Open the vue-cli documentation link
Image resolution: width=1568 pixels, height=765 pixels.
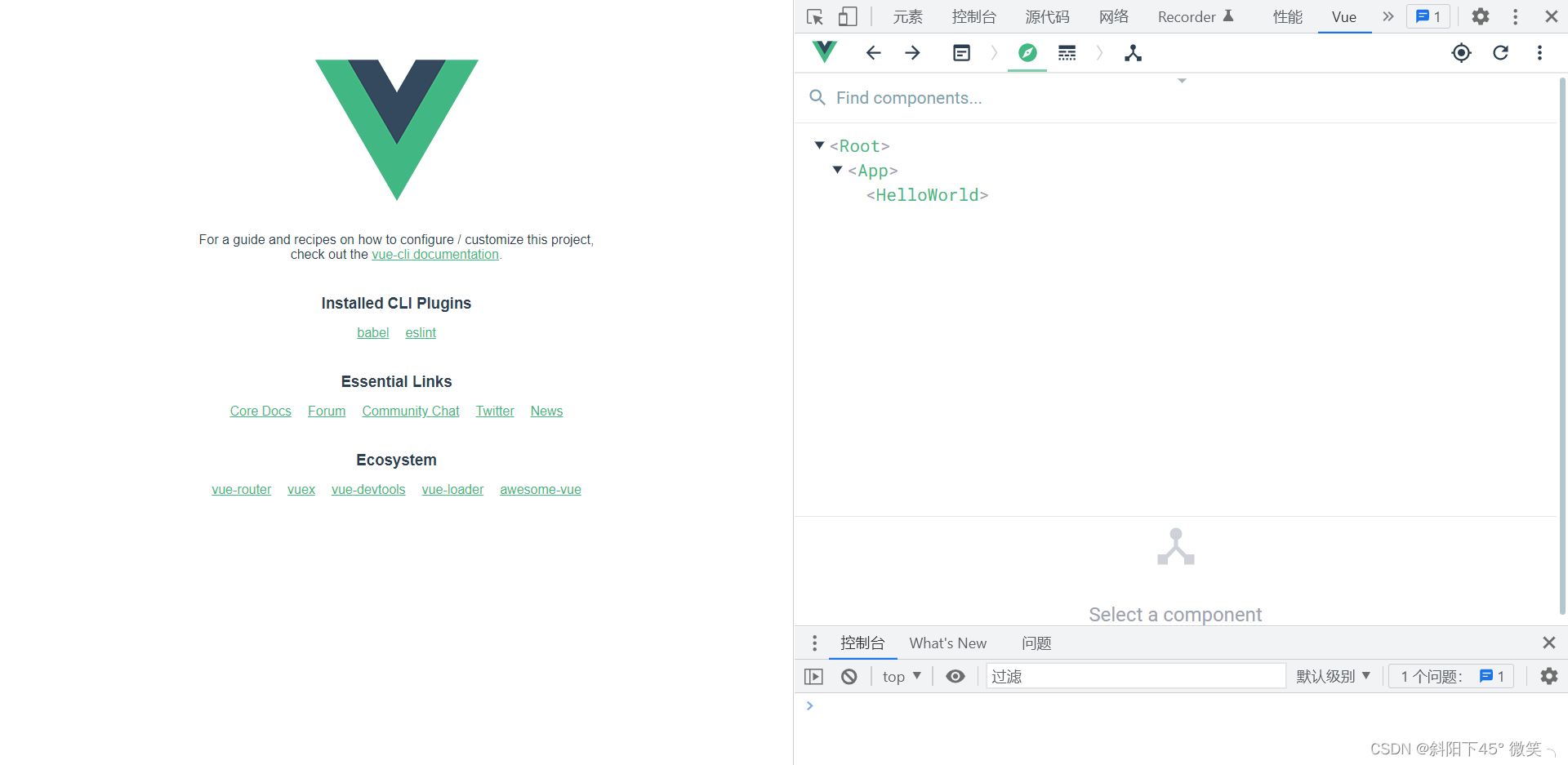pyautogui.click(x=435, y=255)
